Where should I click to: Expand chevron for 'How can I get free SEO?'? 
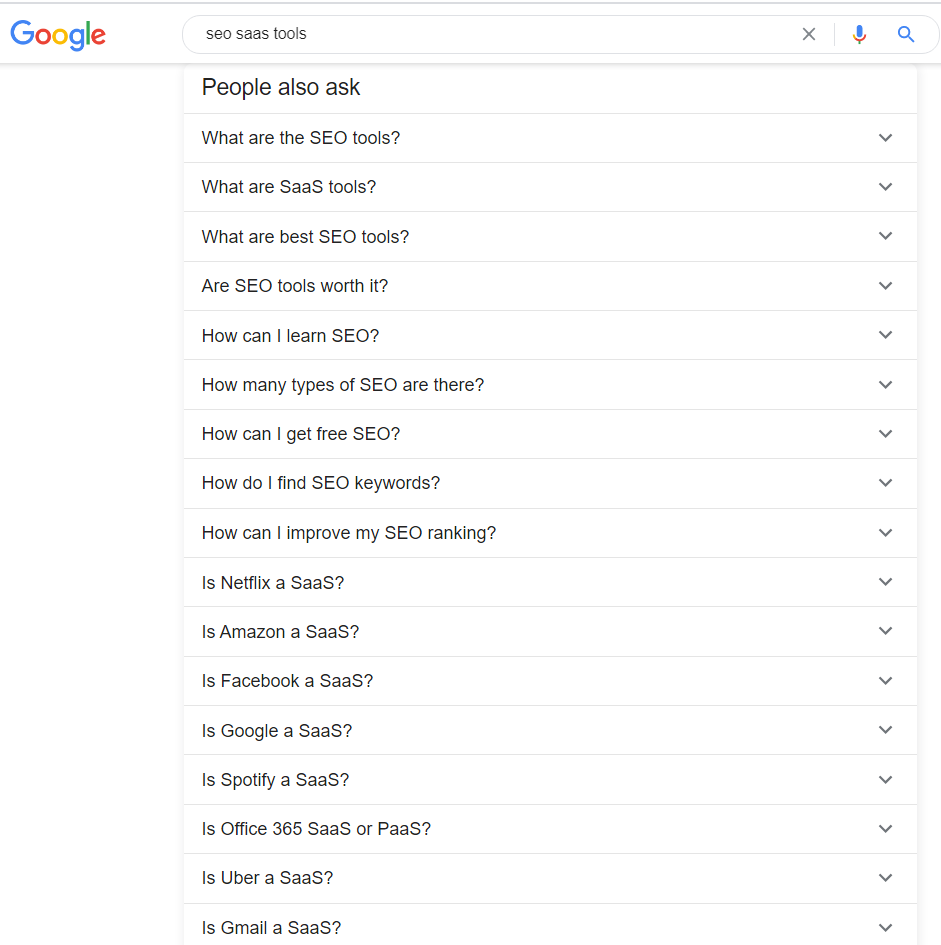click(886, 434)
